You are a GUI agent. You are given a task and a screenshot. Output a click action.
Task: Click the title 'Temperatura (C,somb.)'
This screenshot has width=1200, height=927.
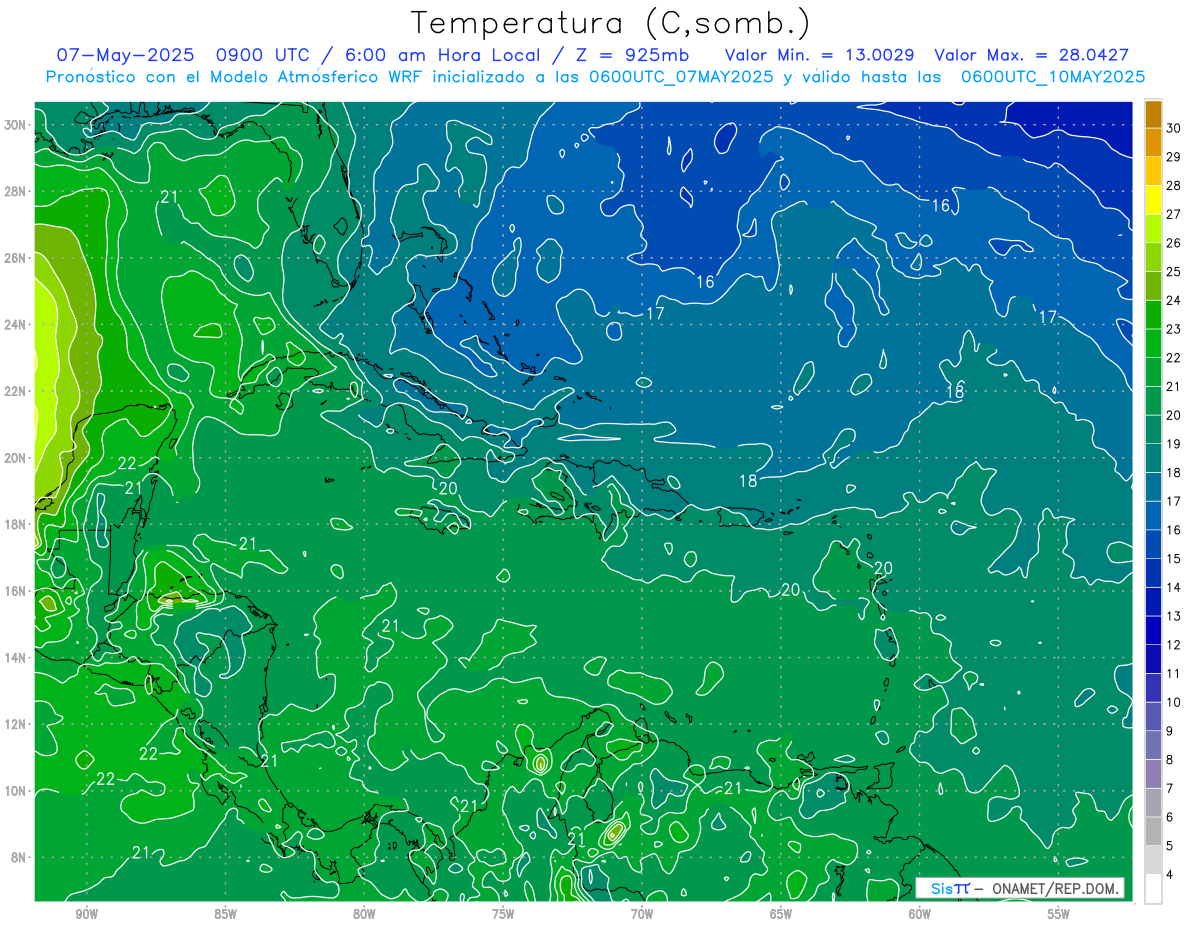pos(611,23)
